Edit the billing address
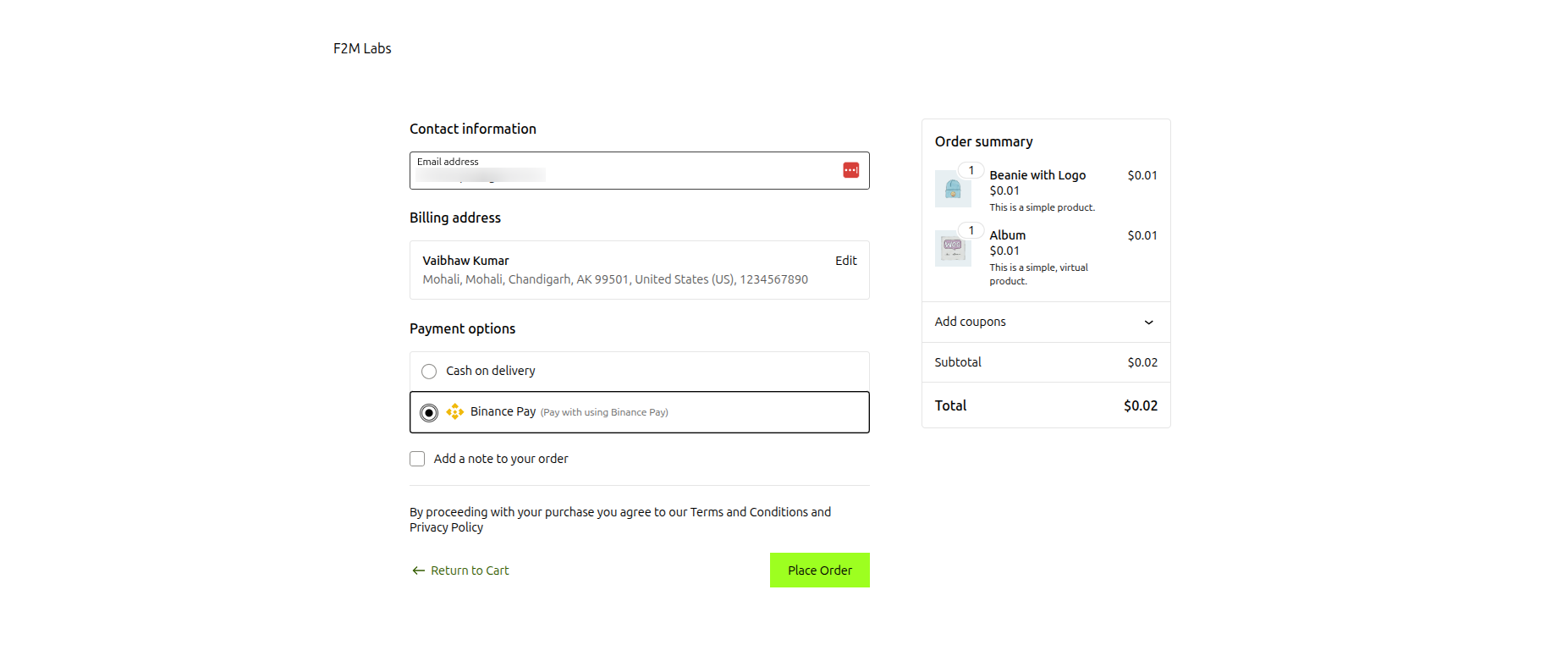The image size is (1568, 656). (846, 261)
